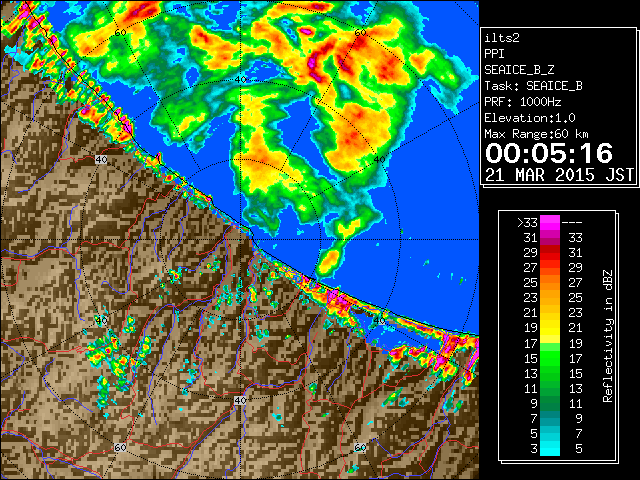Pick the bright green 15–17 dBZ color swatch
The image size is (640, 480).
pyautogui.click(x=550, y=358)
